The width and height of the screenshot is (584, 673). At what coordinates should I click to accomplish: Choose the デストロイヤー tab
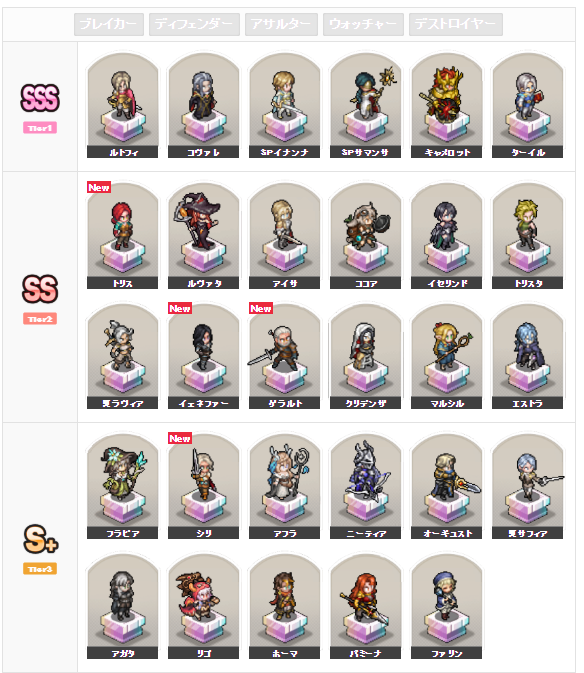point(455,24)
